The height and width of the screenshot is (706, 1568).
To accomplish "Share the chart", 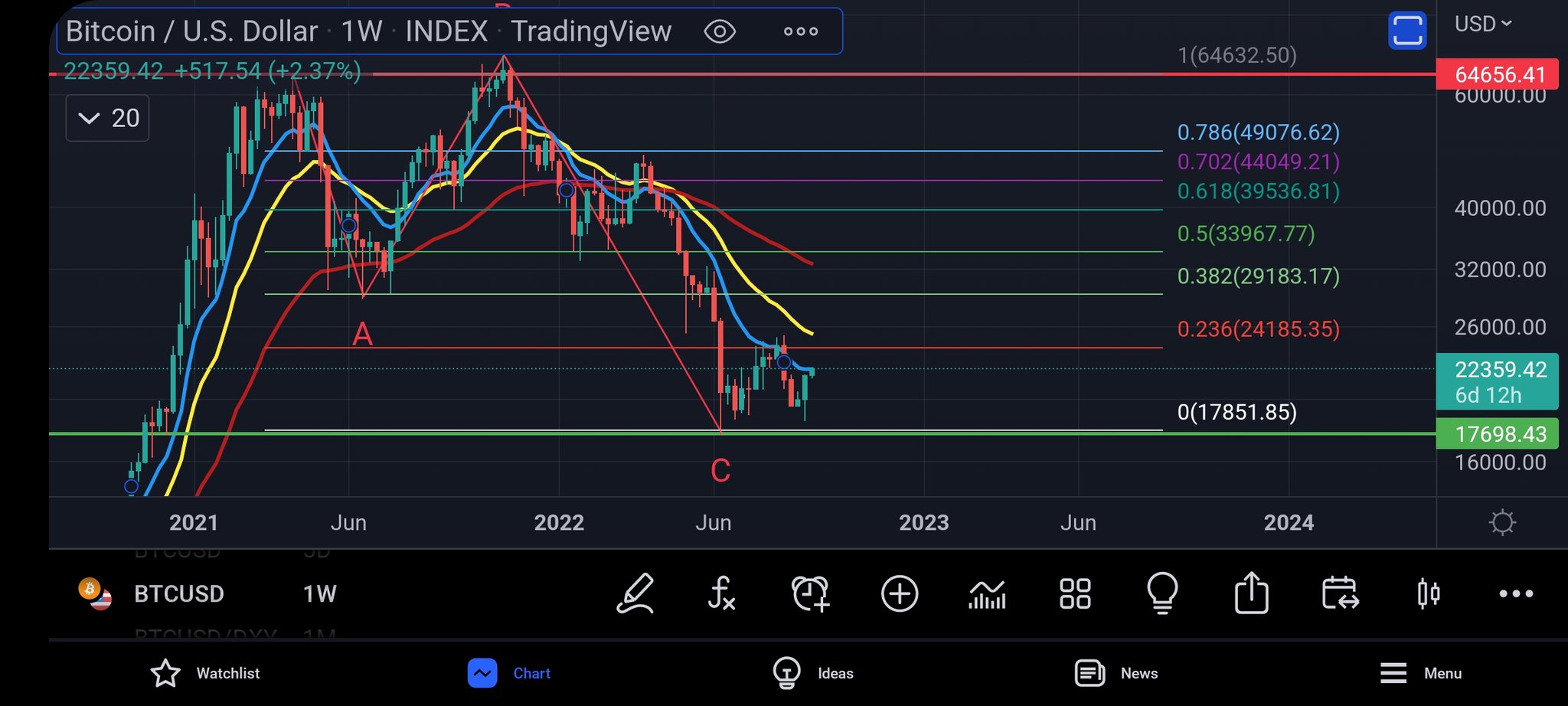I will [x=1252, y=593].
